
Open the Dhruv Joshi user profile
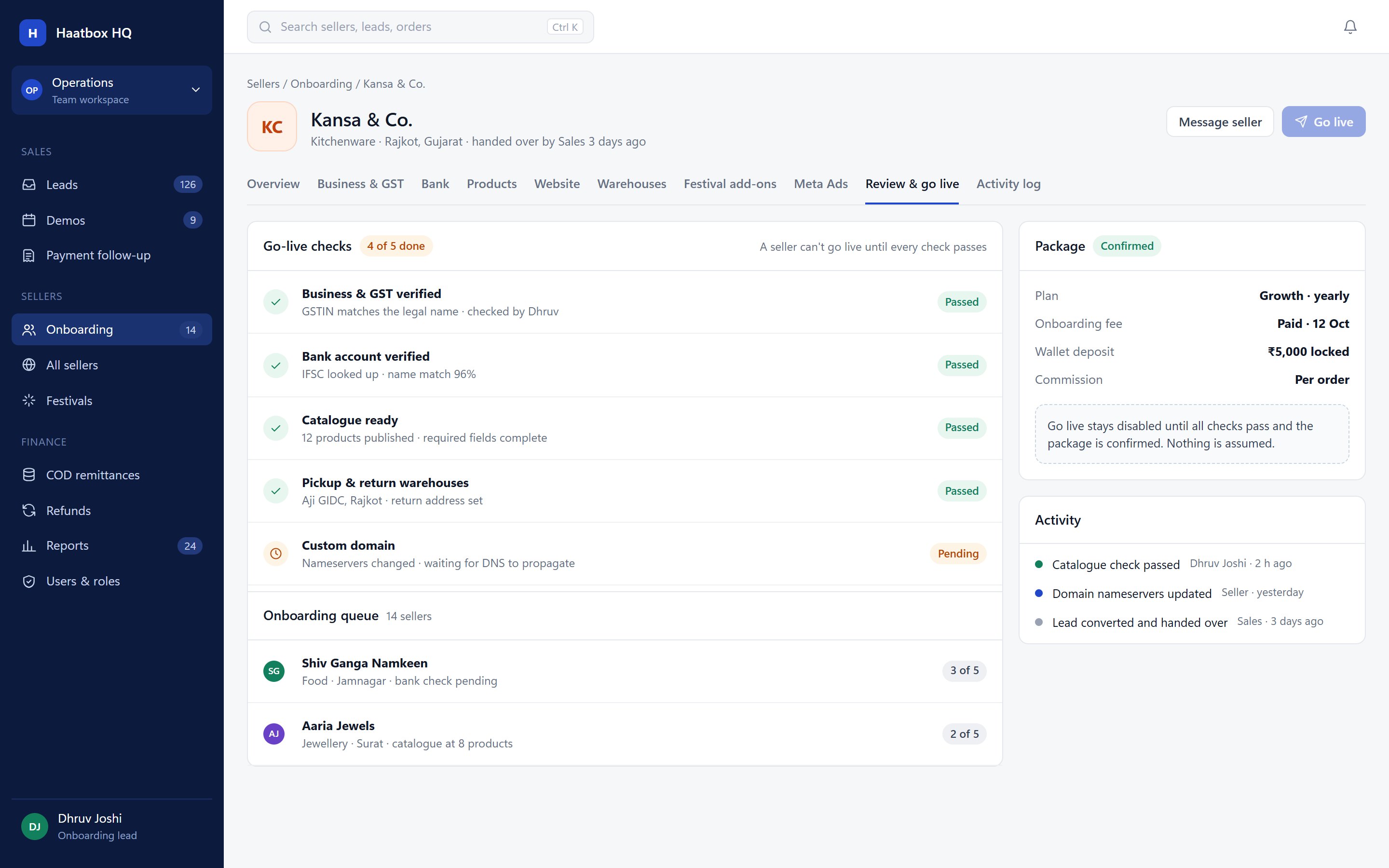(x=112, y=826)
